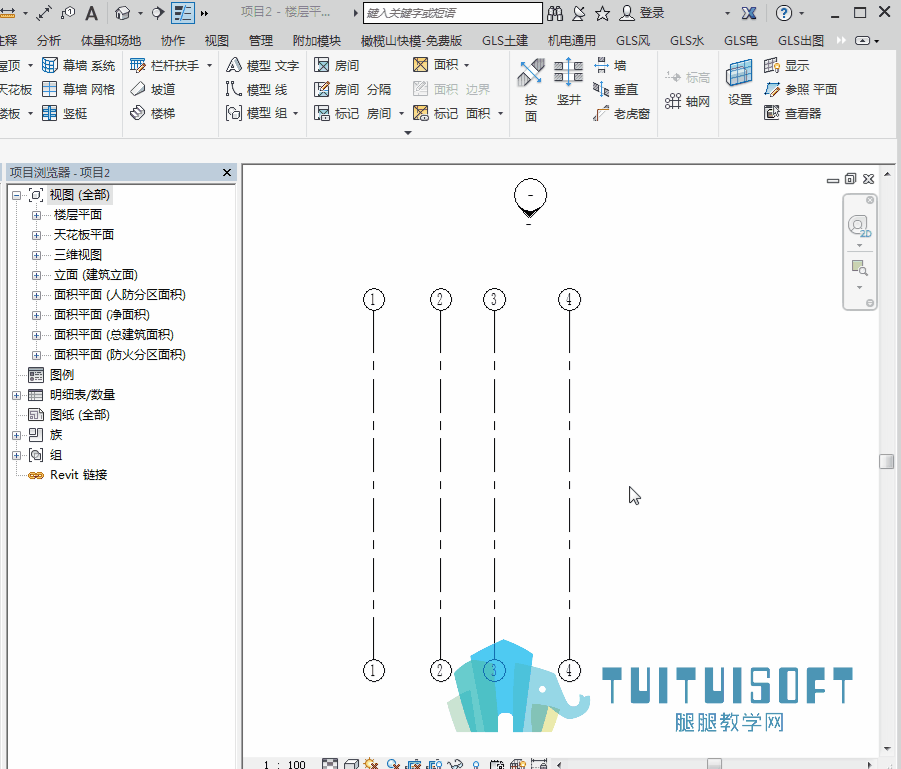The image size is (901, 769).
Task: Select the 垂直 vertical opening tool
Action: pos(616,89)
